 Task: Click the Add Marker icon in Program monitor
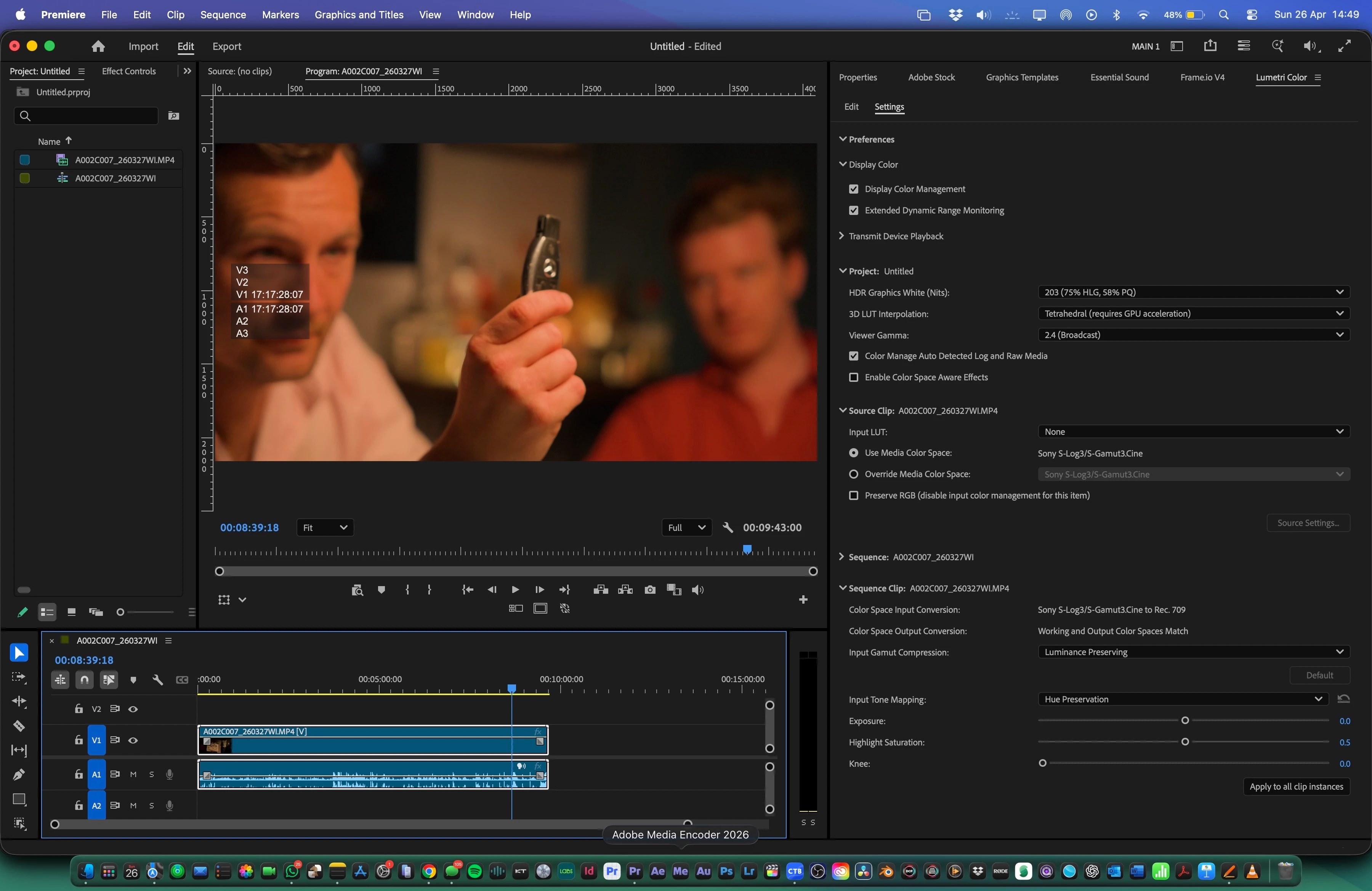[x=381, y=590]
